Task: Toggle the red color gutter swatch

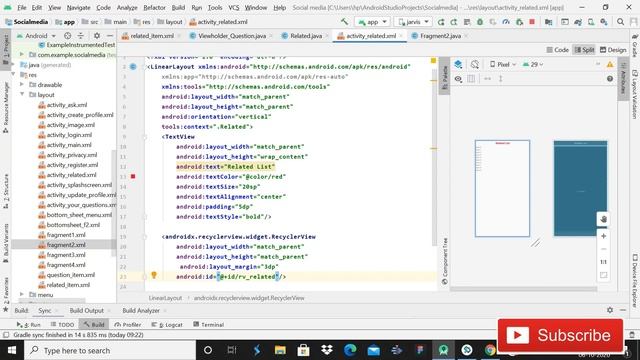Action: click(133, 176)
